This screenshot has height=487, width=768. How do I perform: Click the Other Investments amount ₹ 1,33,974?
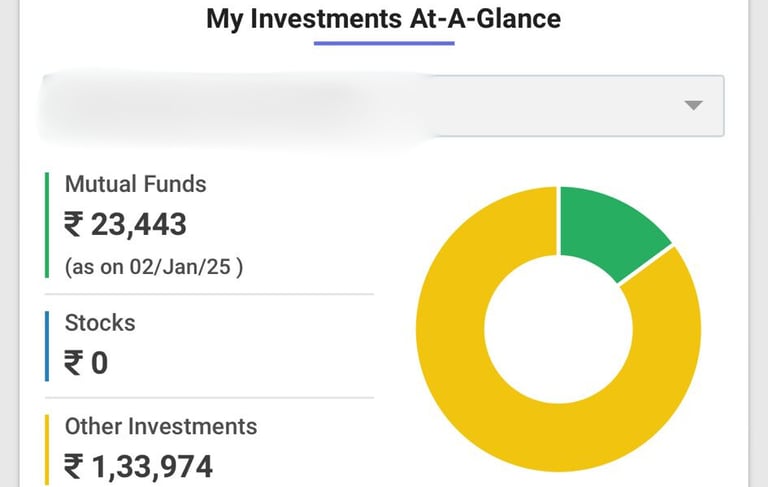pos(139,466)
